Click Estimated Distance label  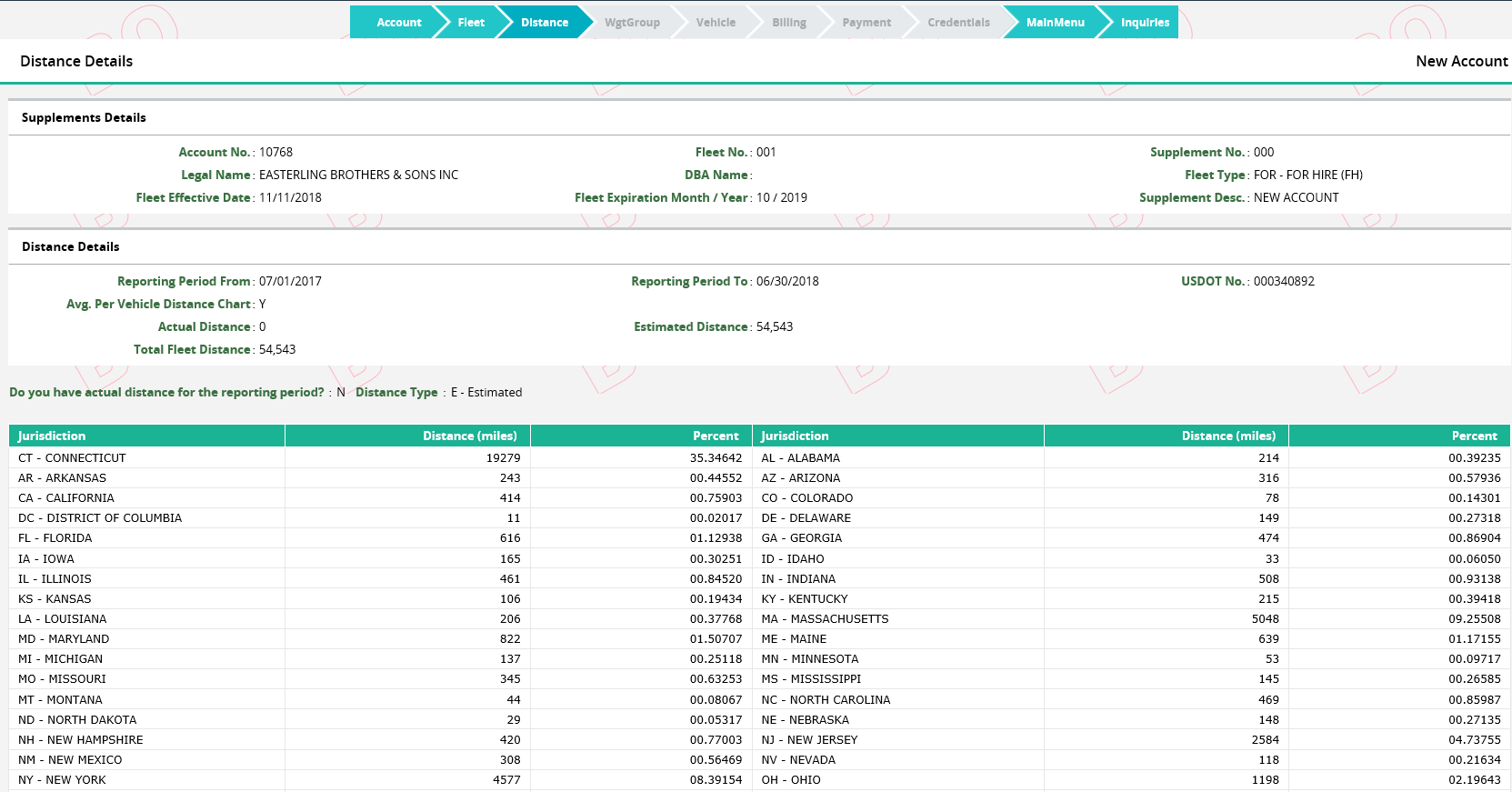[690, 326]
